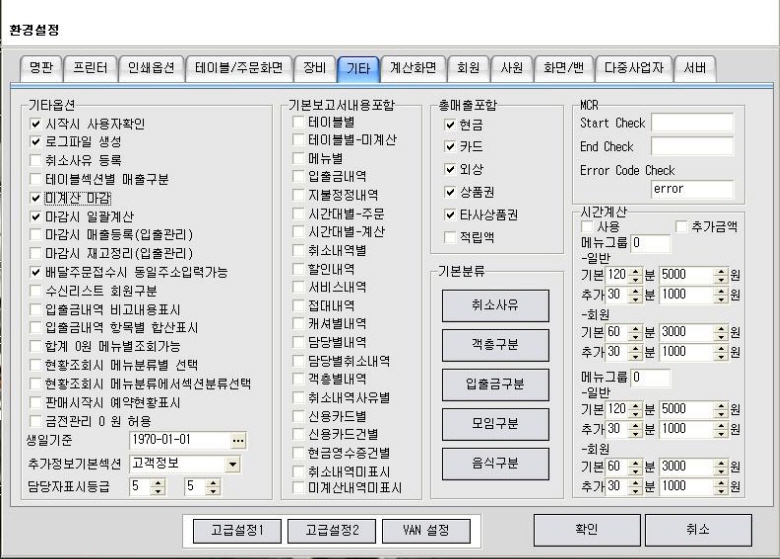Increase the first 담당자표시등급 spinner value
Screen dimensions: 780x559
[x=157, y=482]
